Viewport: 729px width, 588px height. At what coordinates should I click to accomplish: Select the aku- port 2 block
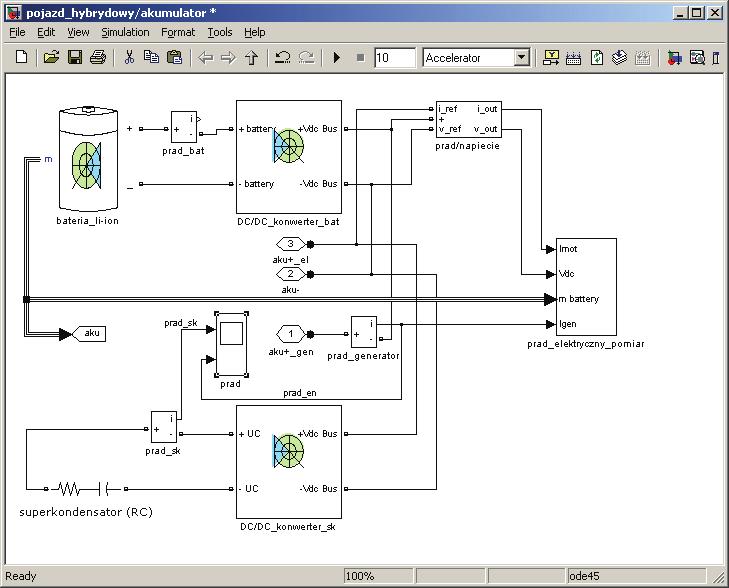click(x=291, y=274)
